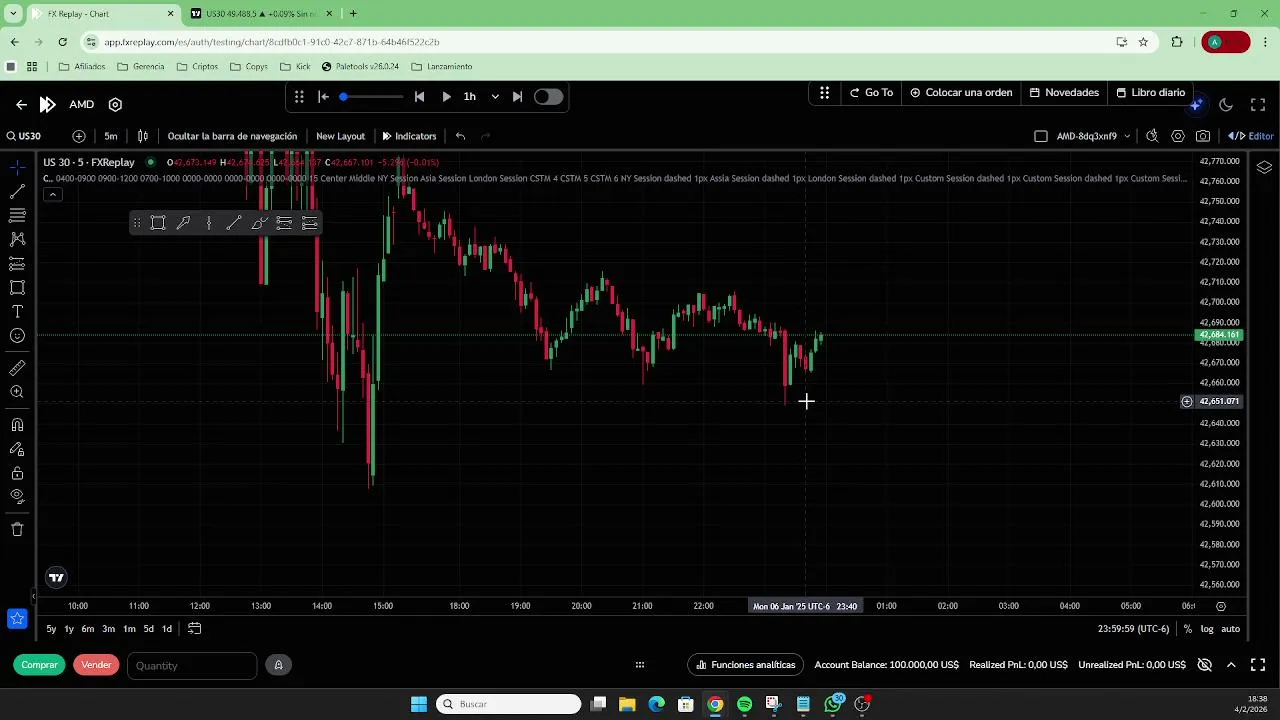Open chart settings hexagon icon near the camera
This screenshot has height=720, width=1280.
(1178, 136)
